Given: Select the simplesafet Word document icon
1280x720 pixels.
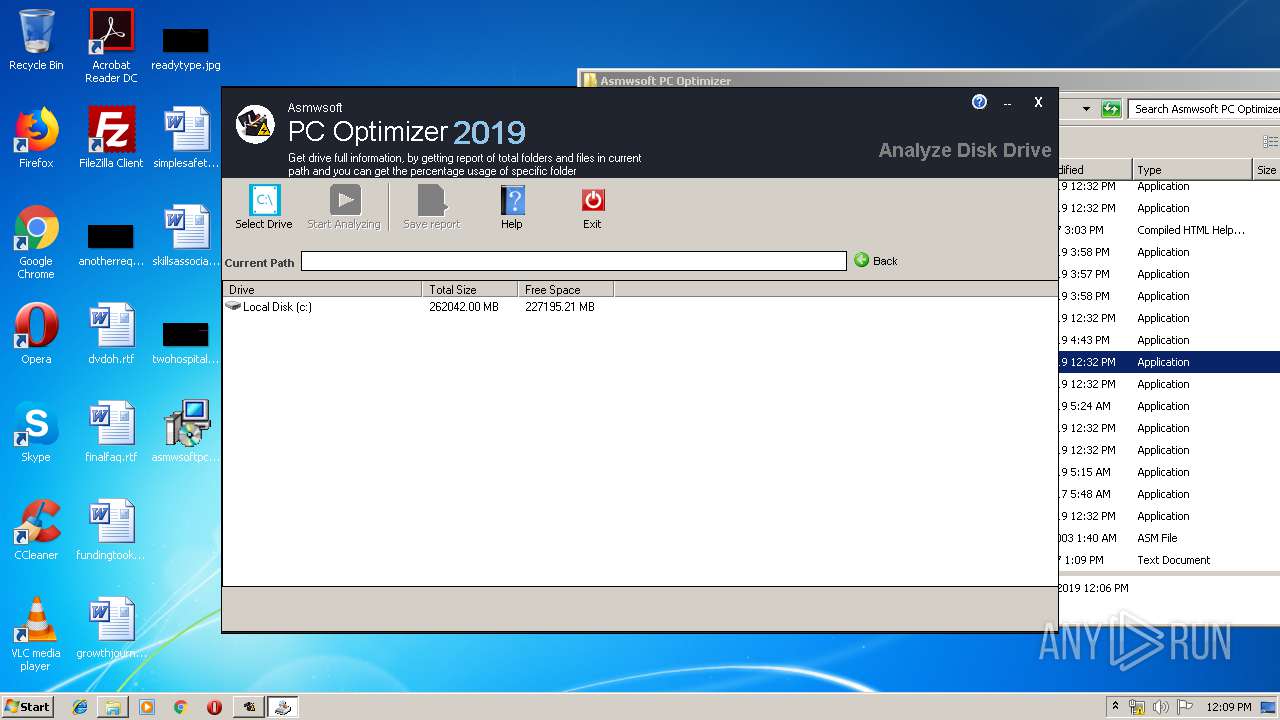Looking at the screenshot, I should pos(186,138).
